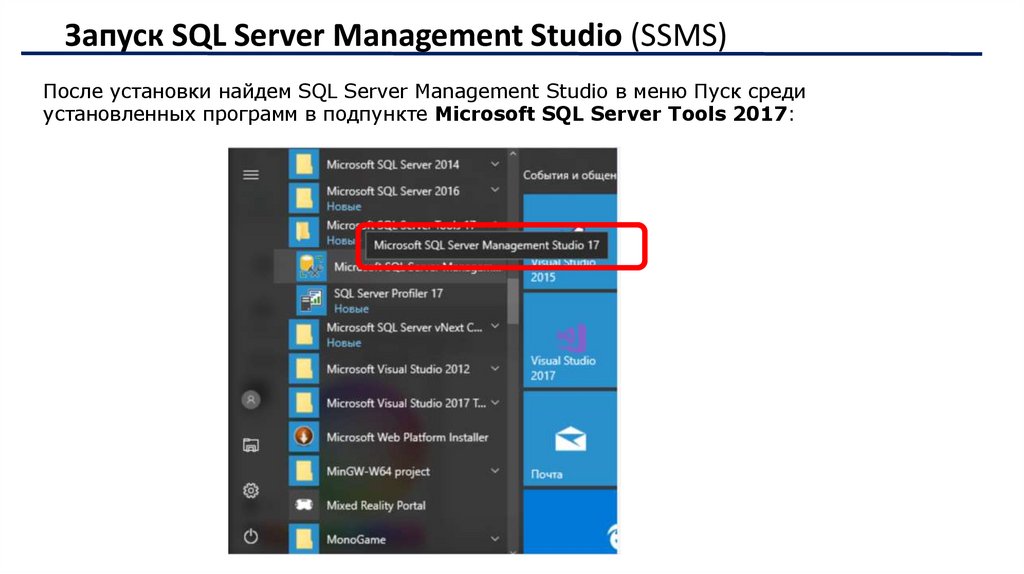Screen dimensions: 1024x574
Task: Expand Microsoft SQL Server 2016 chevron
Action: pyautogui.click(x=495, y=190)
